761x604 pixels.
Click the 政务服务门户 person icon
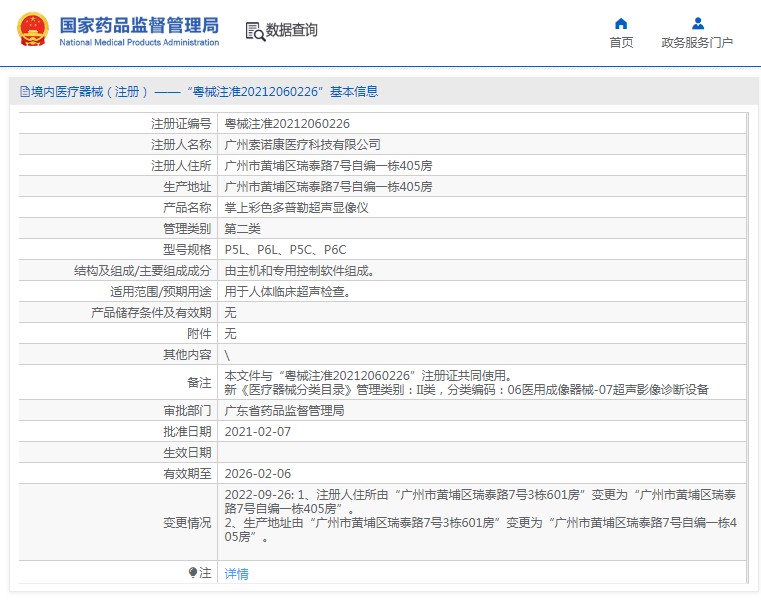tap(697, 23)
